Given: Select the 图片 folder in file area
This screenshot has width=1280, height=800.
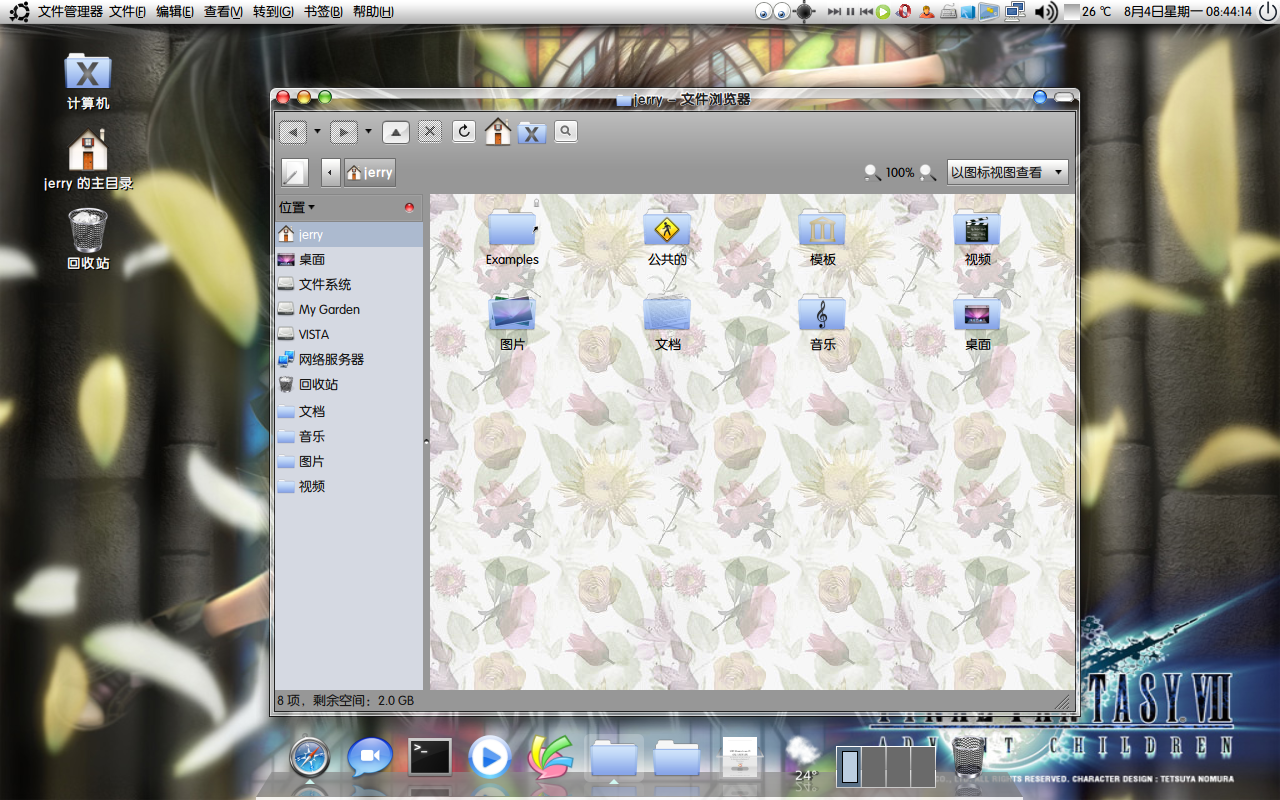Looking at the screenshot, I should [512, 313].
